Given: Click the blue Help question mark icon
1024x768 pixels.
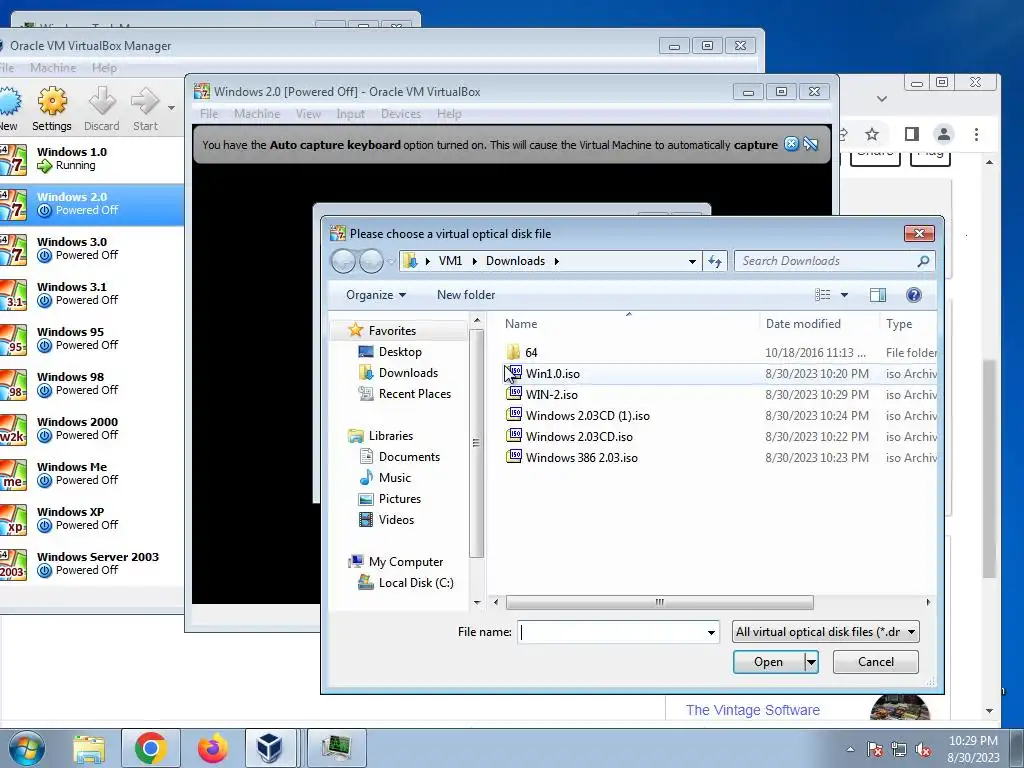Looking at the screenshot, I should (914, 295).
